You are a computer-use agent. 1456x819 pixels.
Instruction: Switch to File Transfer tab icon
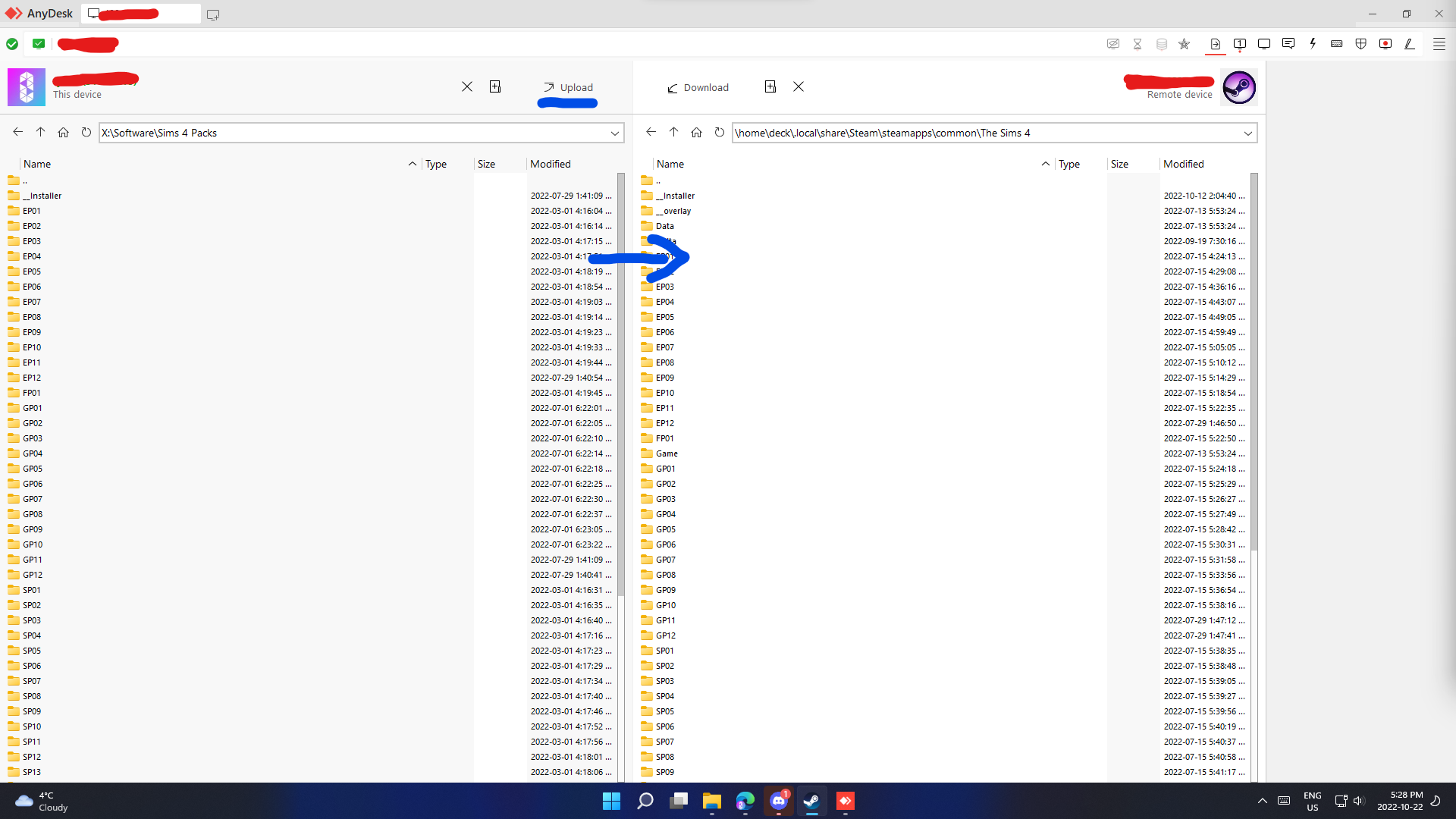[x=1215, y=44]
